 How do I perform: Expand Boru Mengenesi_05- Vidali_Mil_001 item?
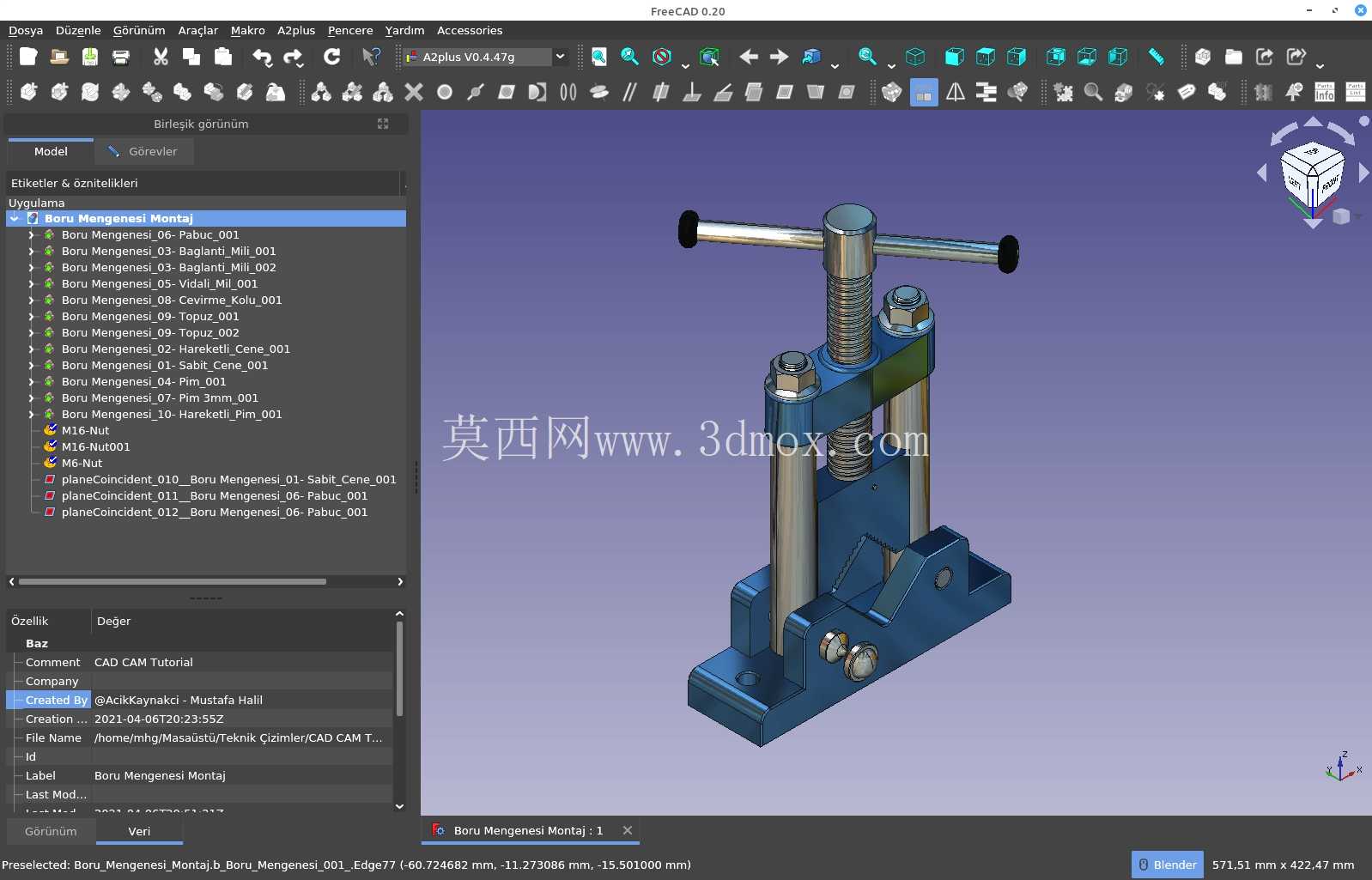tap(31, 283)
